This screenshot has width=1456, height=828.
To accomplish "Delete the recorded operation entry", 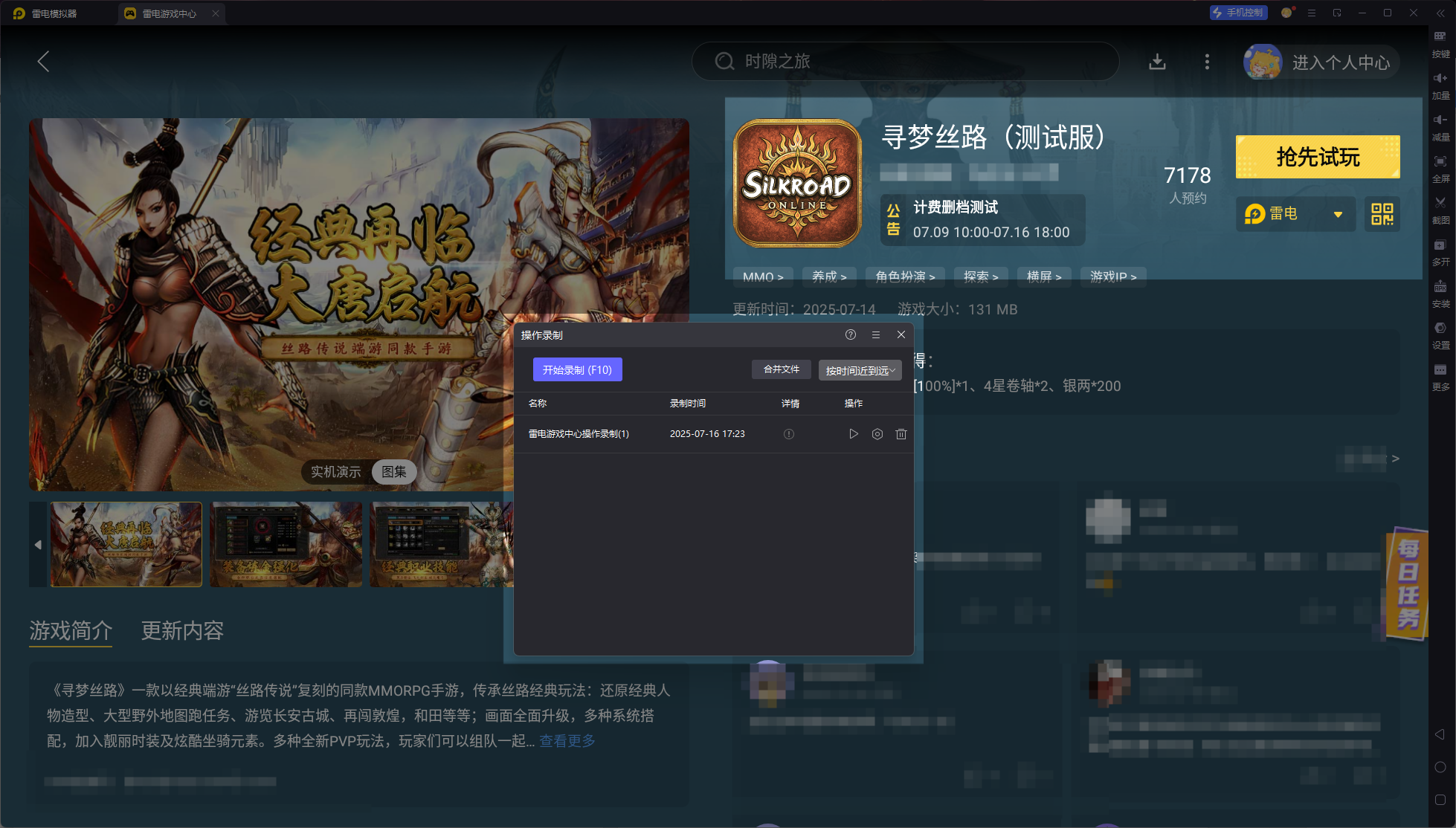I will (901, 434).
